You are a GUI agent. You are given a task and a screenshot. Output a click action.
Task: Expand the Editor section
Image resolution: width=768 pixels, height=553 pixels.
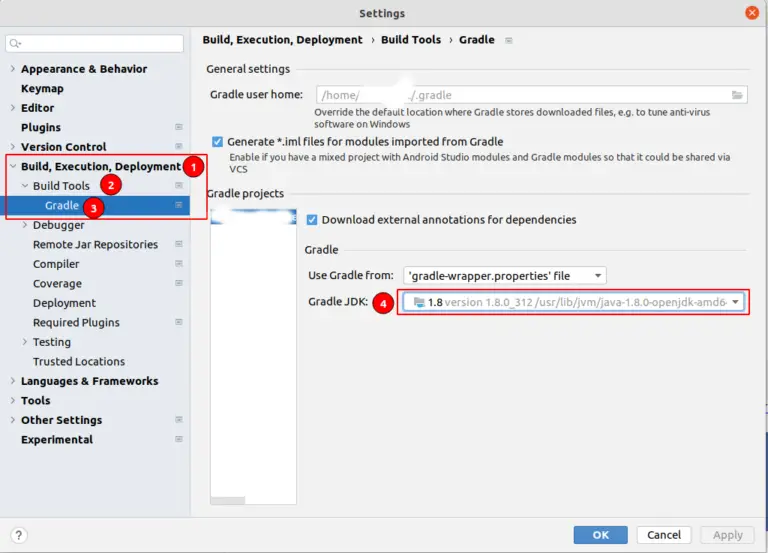point(13,108)
